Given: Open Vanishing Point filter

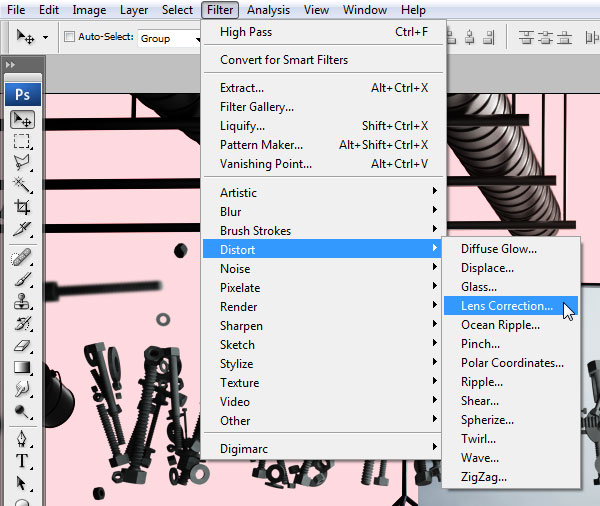Looking at the screenshot, I should pyautogui.click(x=324, y=164).
